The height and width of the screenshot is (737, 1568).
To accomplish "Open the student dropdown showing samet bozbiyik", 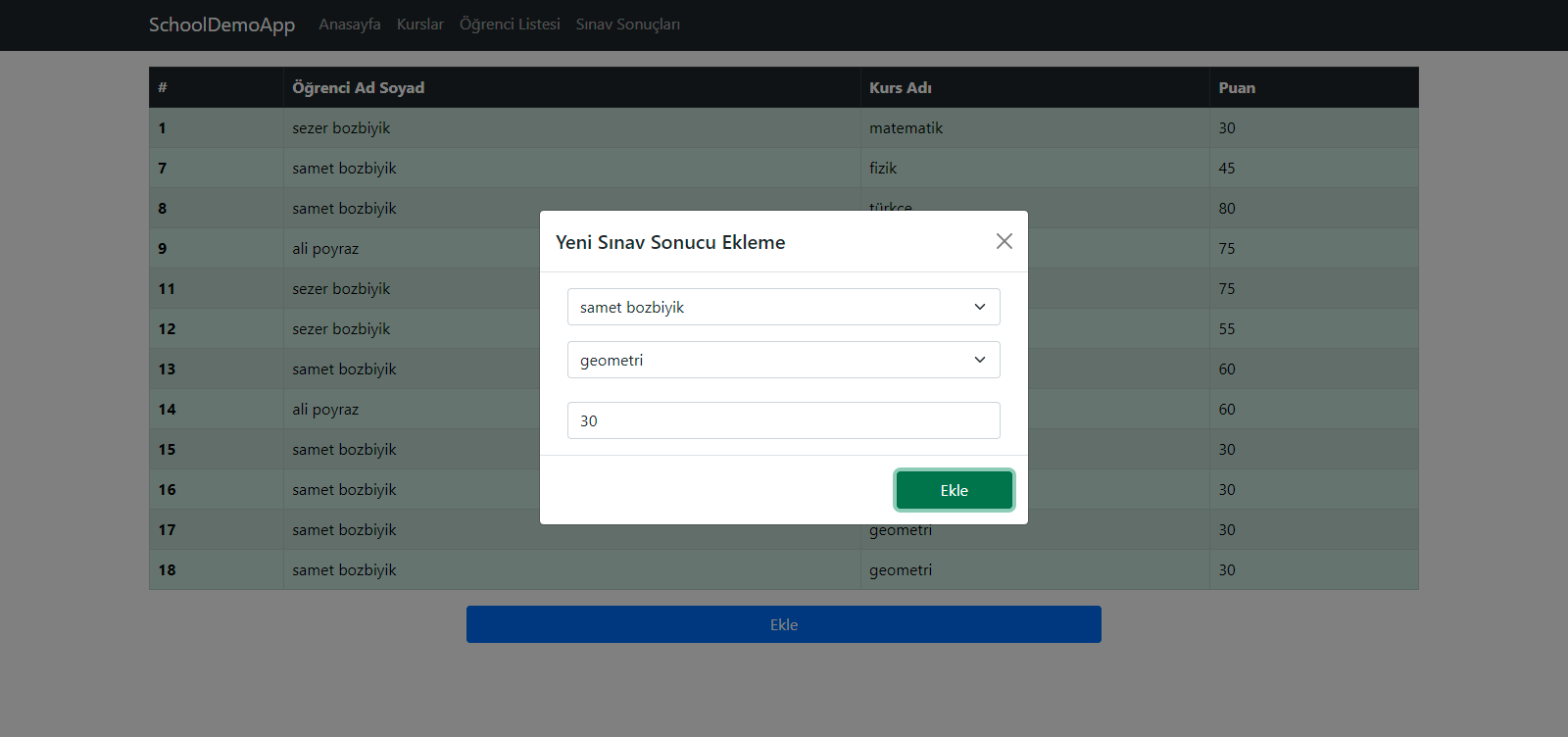I will [x=784, y=307].
